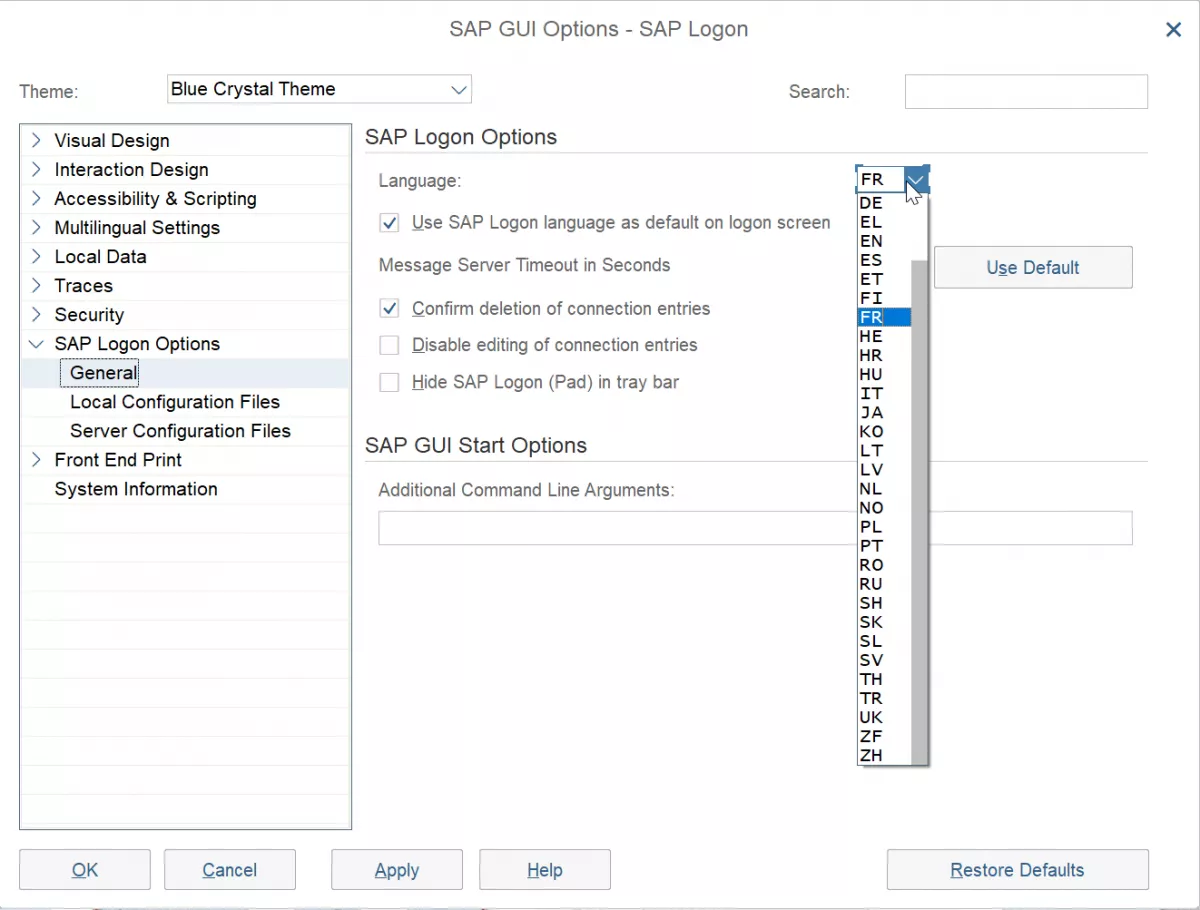The width and height of the screenshot is (1200, 910).
Task: Choose HU in the language list
Action: click(884, 374)
